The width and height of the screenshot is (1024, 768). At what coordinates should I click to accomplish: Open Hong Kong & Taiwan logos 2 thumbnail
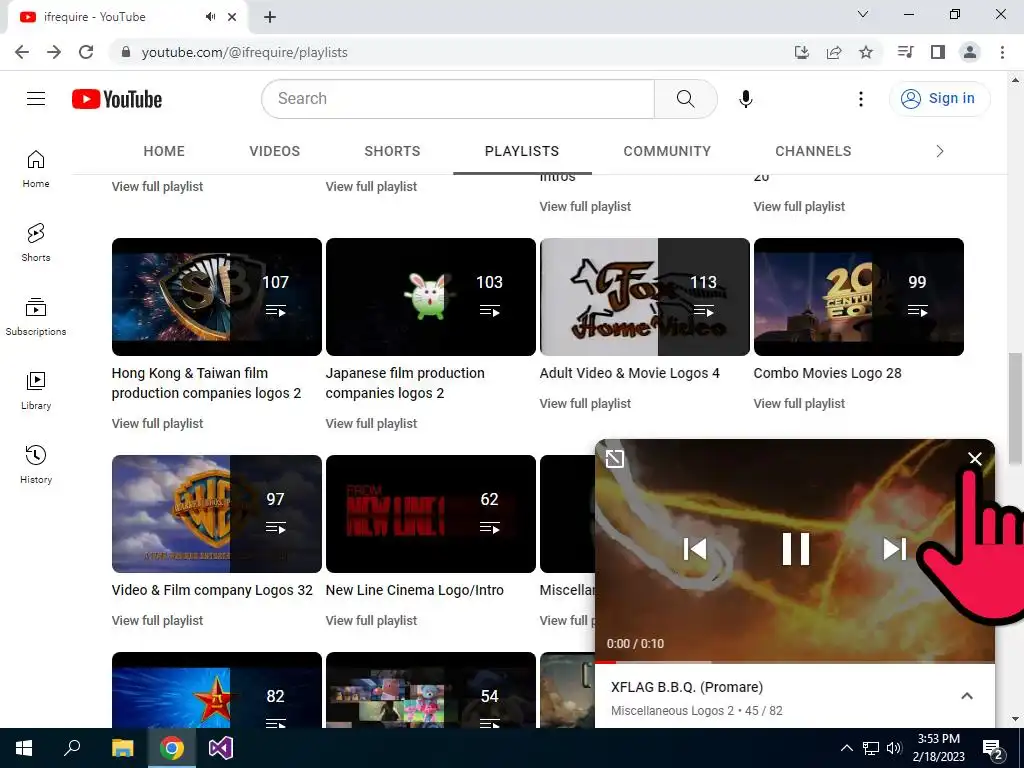point(217,297)
